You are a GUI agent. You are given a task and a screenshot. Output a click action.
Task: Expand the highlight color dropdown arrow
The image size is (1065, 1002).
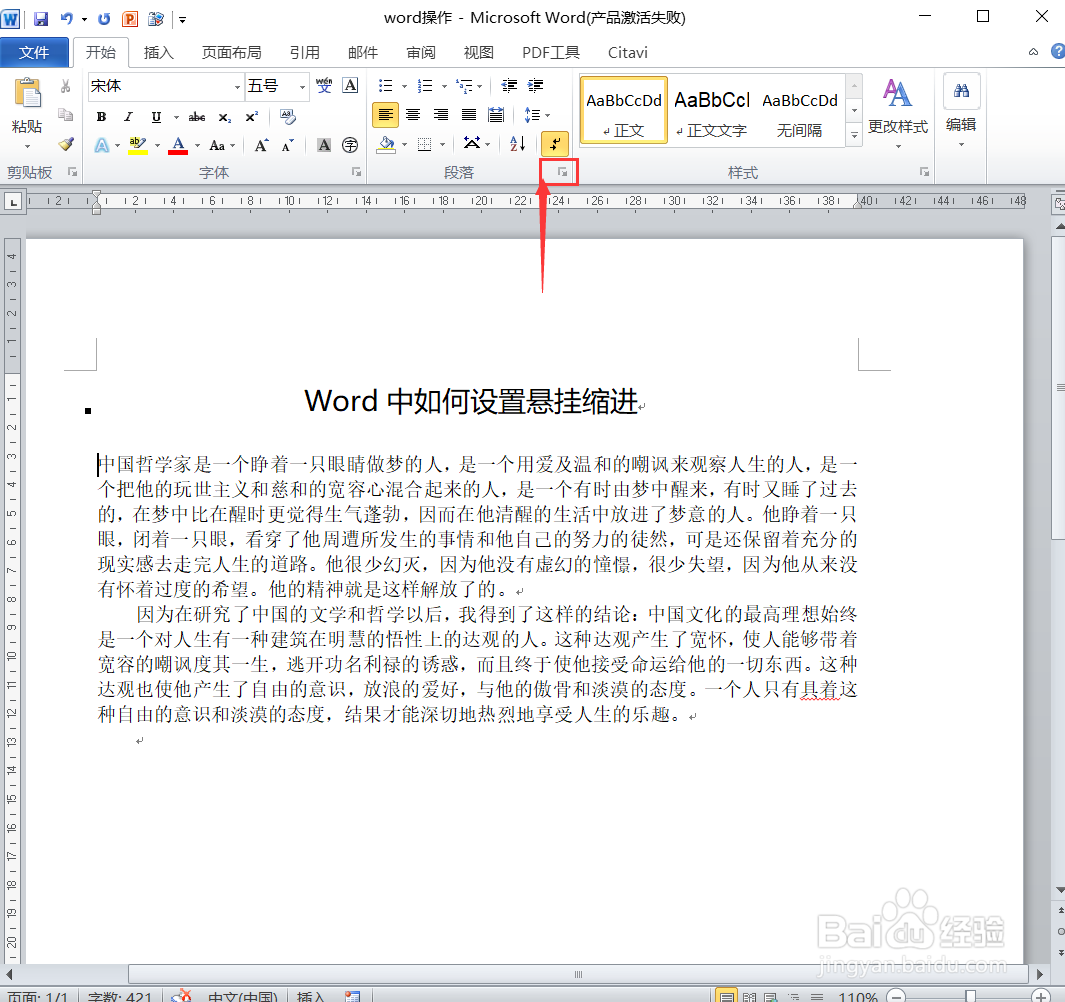coord(157,145)
